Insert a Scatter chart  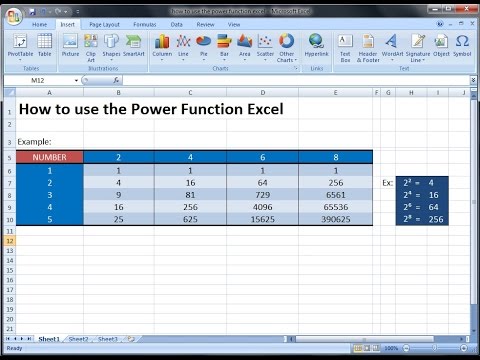pos(265,48)
